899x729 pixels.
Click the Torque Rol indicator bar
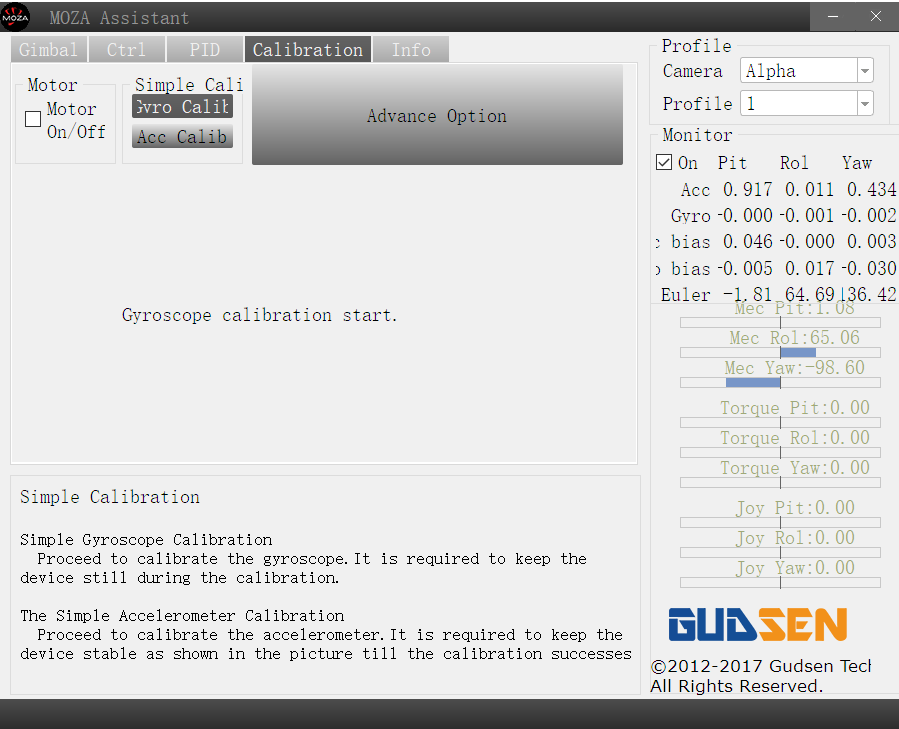(780, 452)
